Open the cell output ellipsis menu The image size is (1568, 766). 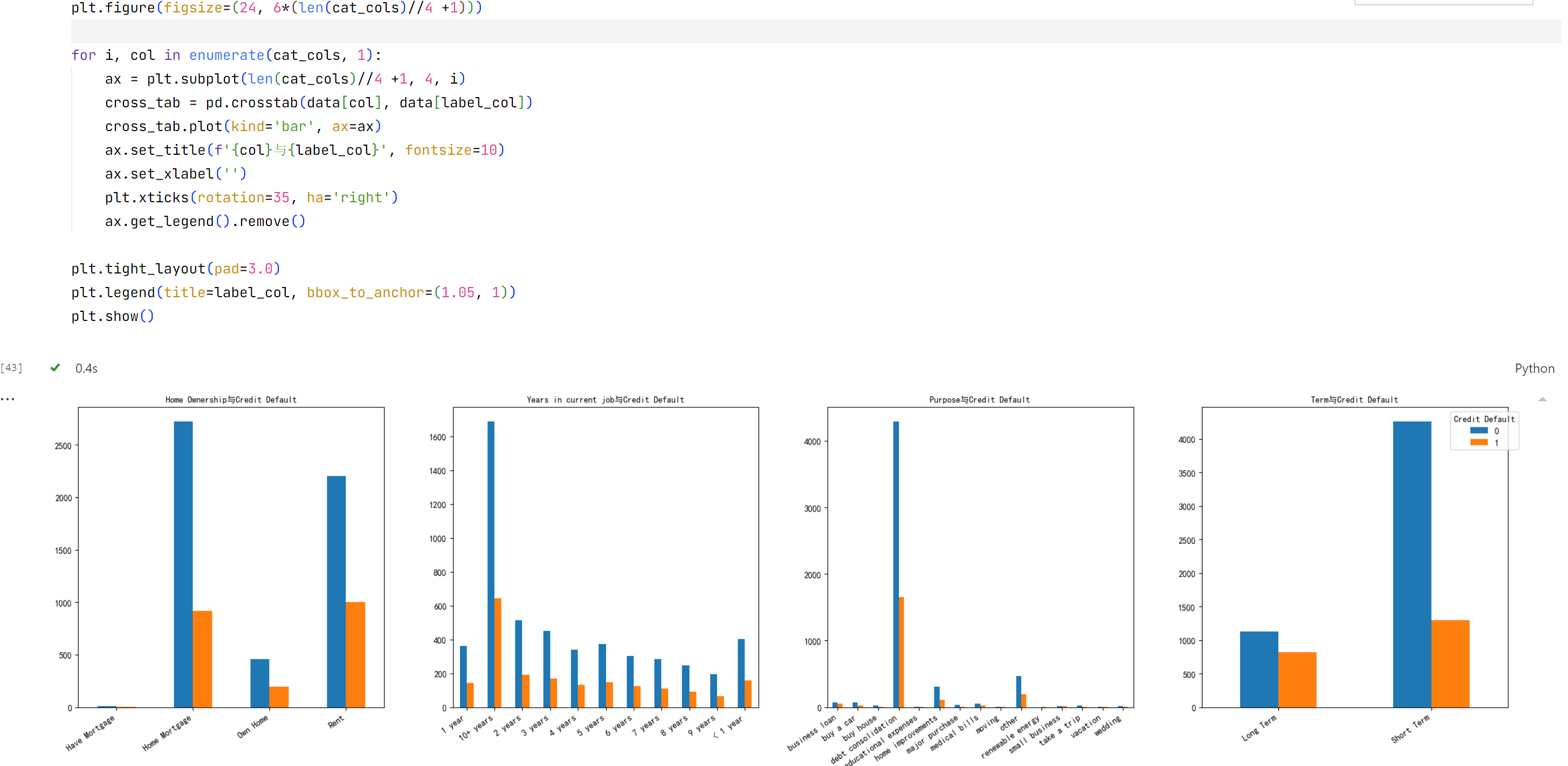8,399
